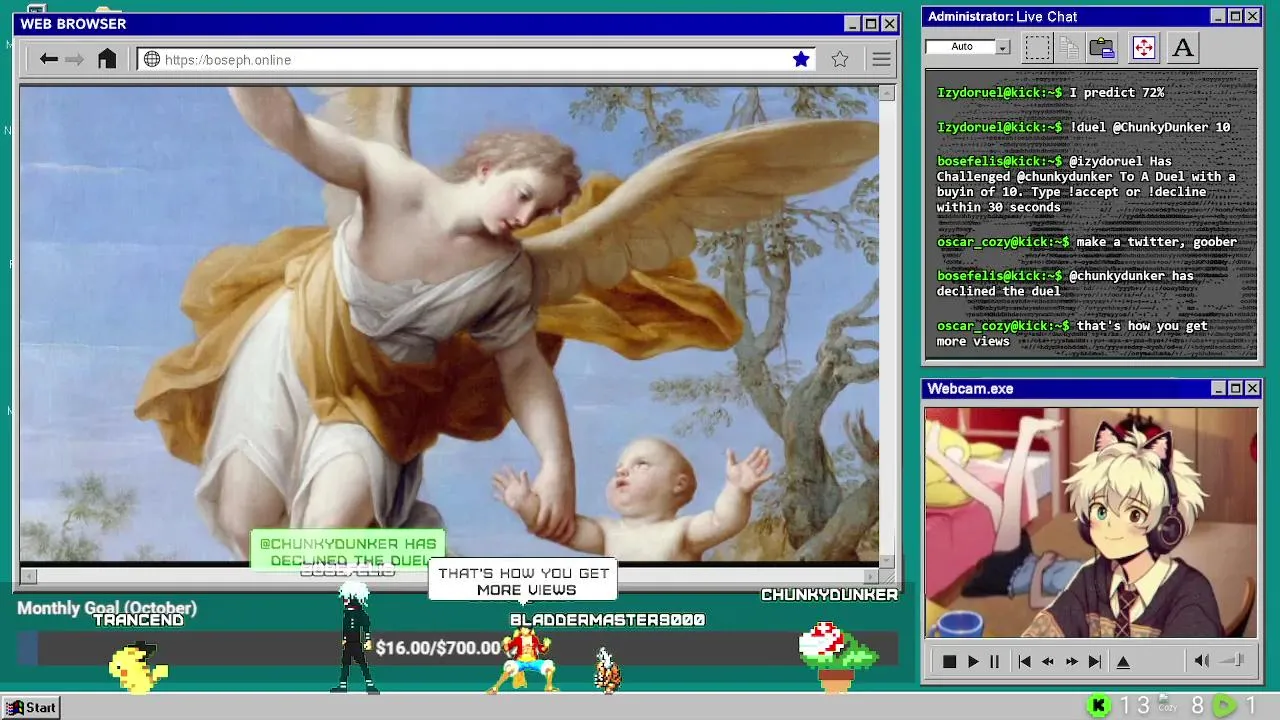Click the white-haired sprite in dark outfit

pyautogui.click(x=356, y=638)
